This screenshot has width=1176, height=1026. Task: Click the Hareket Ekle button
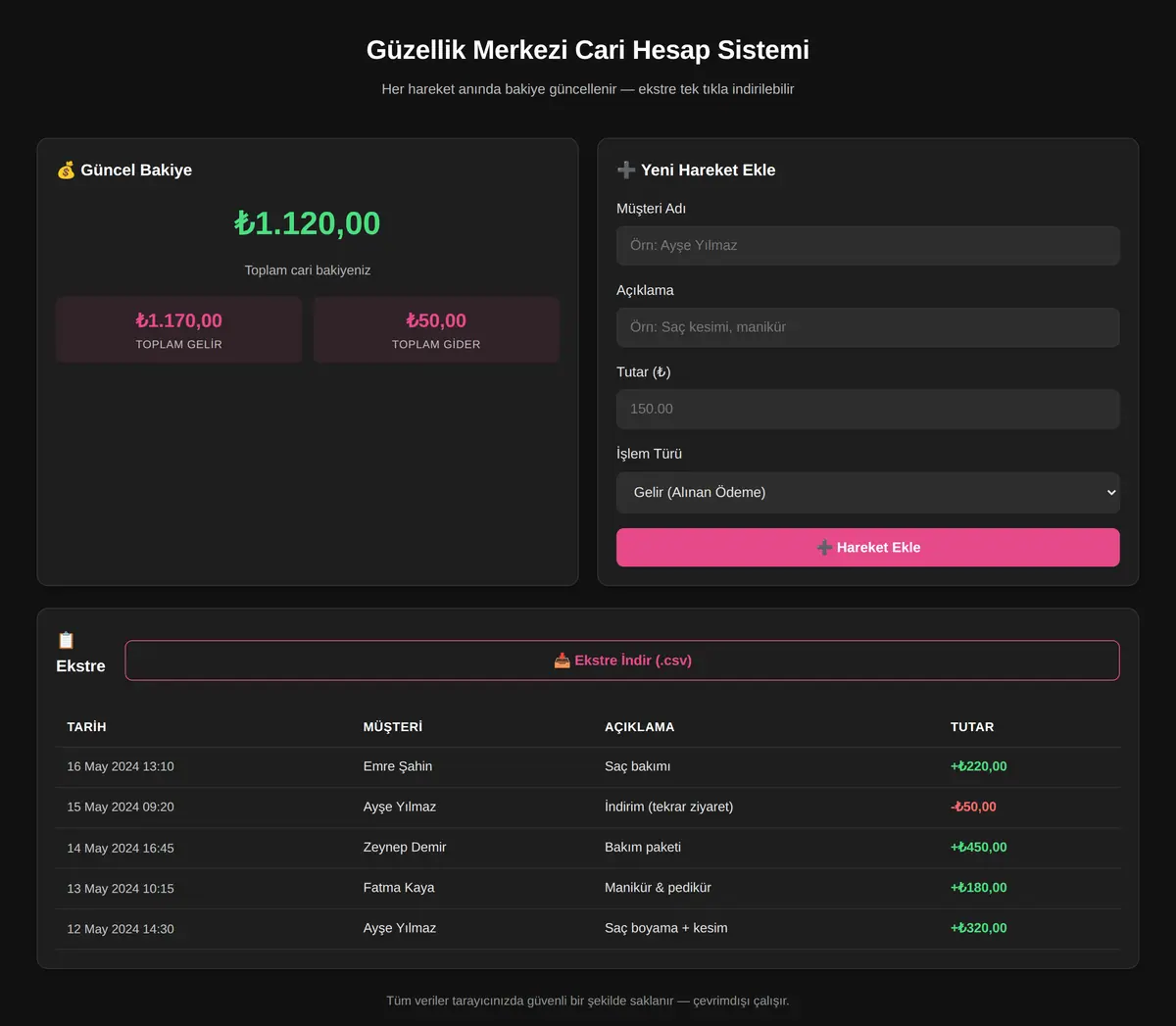click(x=868, y=548)
